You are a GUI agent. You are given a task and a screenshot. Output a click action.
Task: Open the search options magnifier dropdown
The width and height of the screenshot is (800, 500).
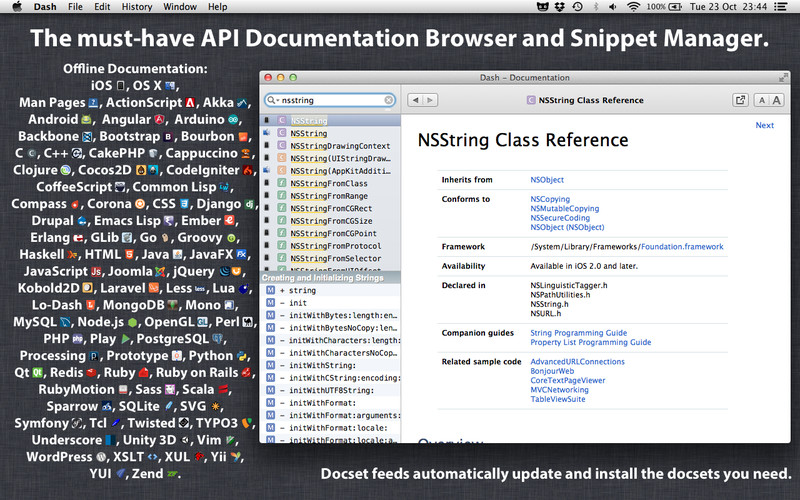tap(272, 100)
